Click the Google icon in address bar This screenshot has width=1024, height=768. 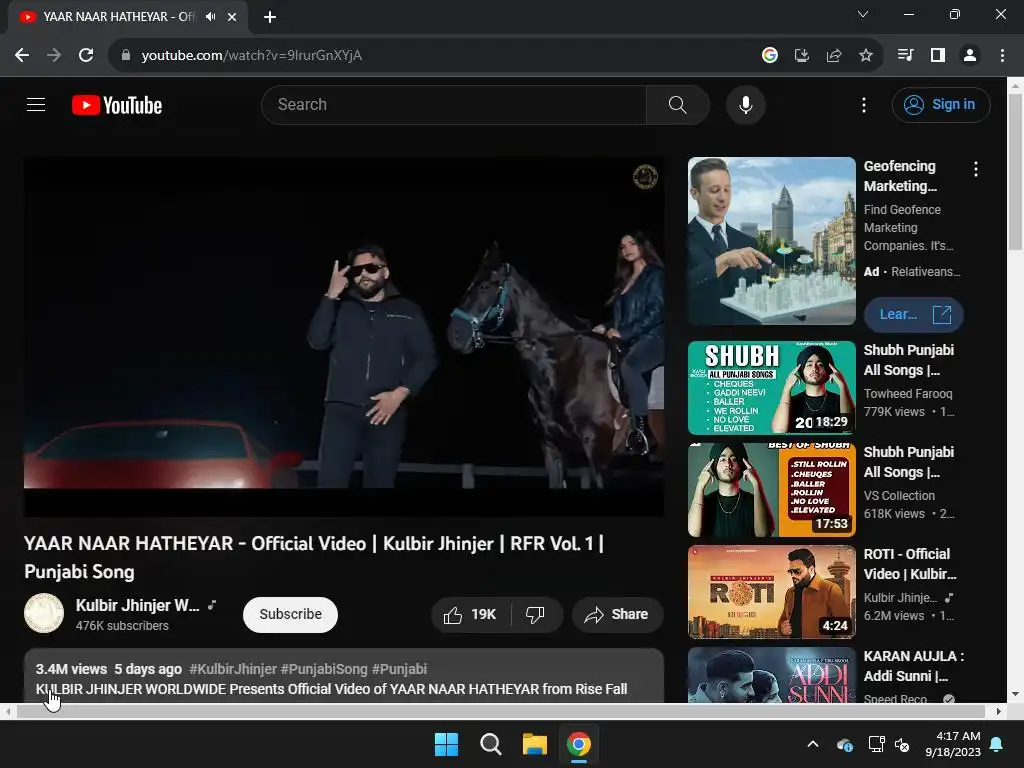[770, 56]
